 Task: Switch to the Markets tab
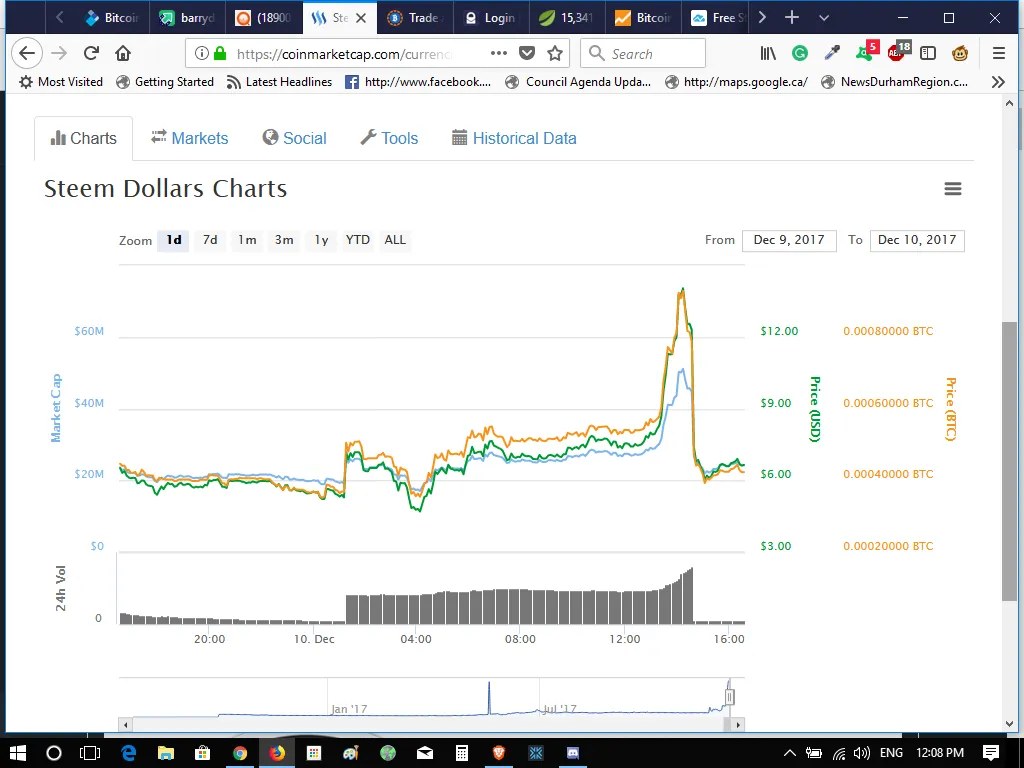coord(189,138)
